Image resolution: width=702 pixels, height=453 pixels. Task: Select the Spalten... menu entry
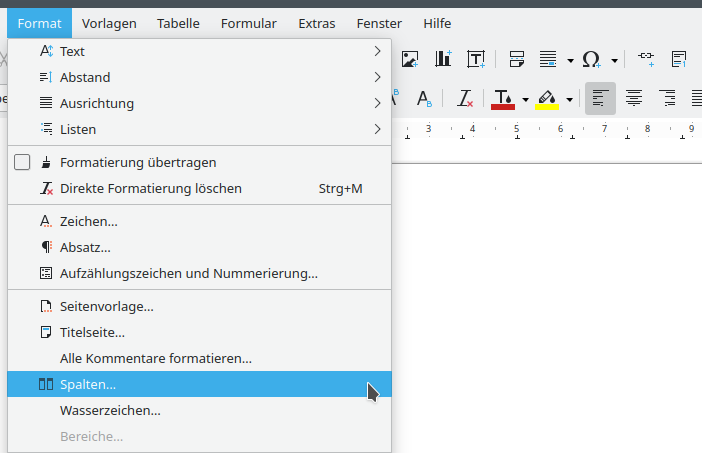point(200,384)
